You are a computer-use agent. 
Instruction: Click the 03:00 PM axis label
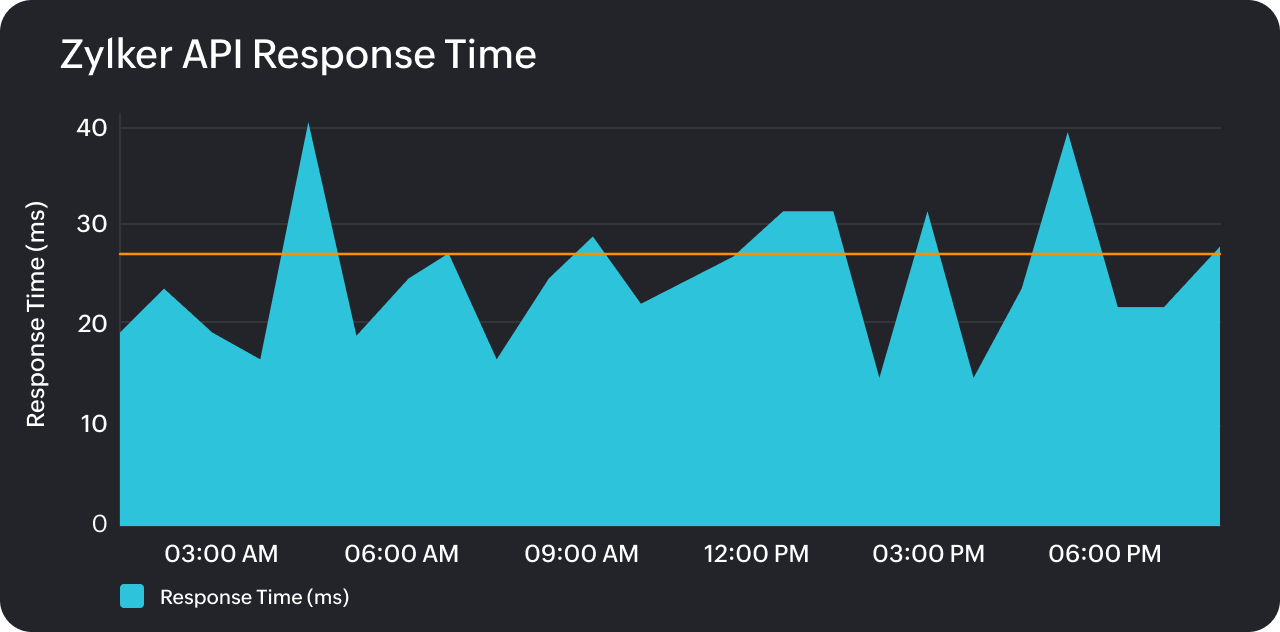click(x=929, y=554)
